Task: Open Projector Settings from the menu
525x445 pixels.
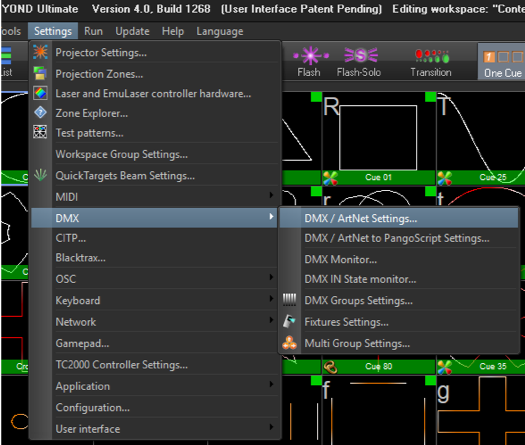Action: pyautogui.click(x=154, y=53)
